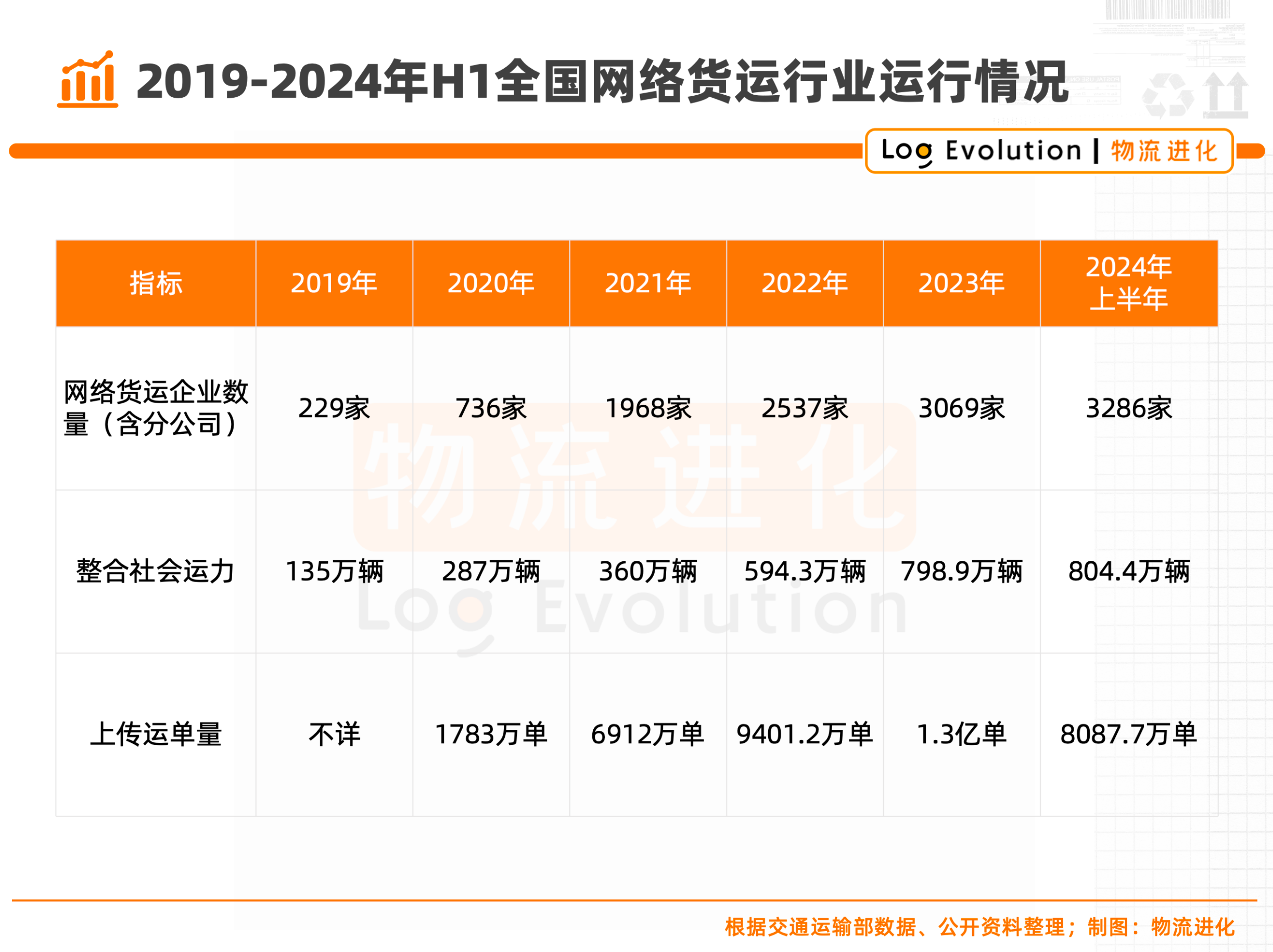
Task: Click the data source footer note
Action: [979, 927]
